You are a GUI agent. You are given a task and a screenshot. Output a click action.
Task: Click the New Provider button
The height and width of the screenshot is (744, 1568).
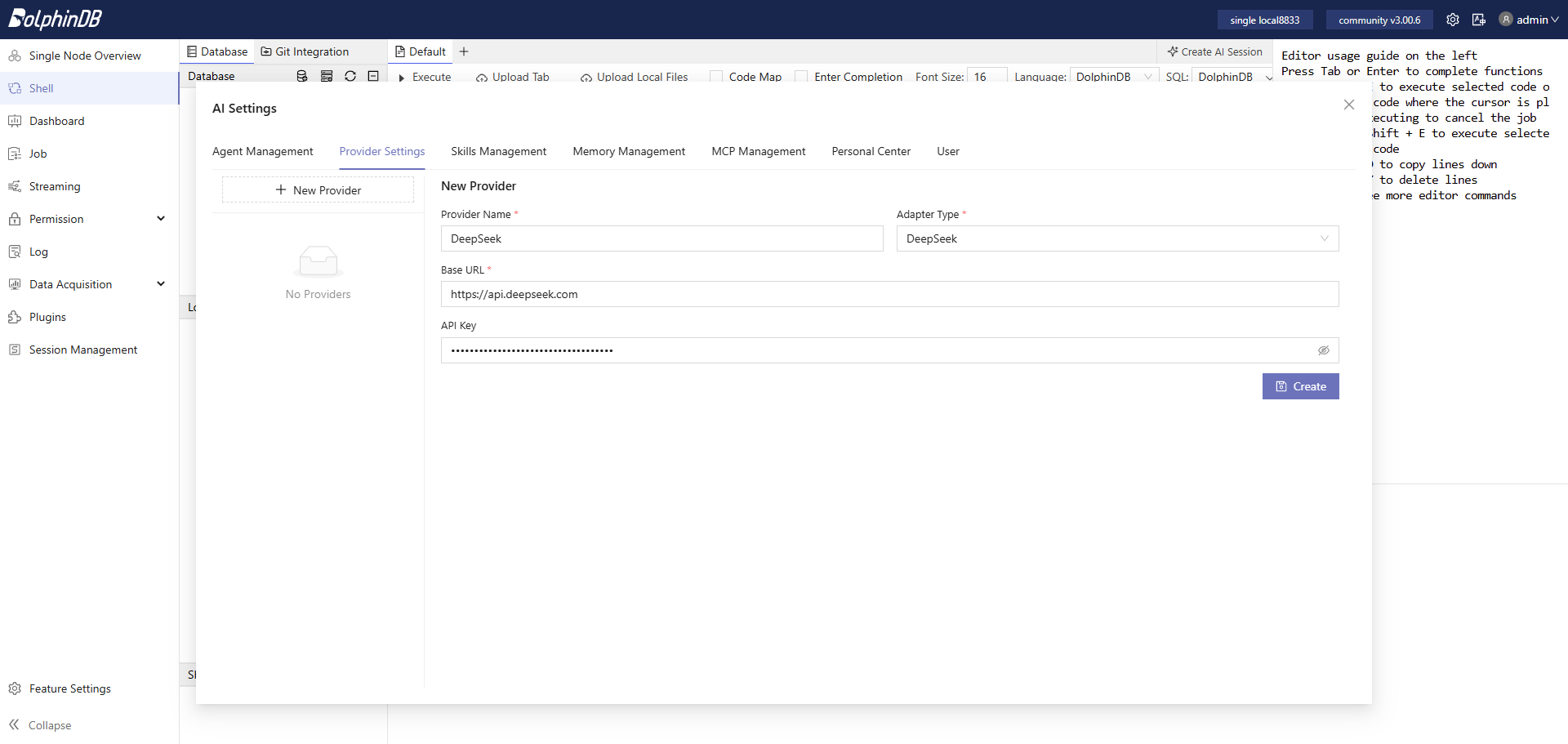(318, 190)
